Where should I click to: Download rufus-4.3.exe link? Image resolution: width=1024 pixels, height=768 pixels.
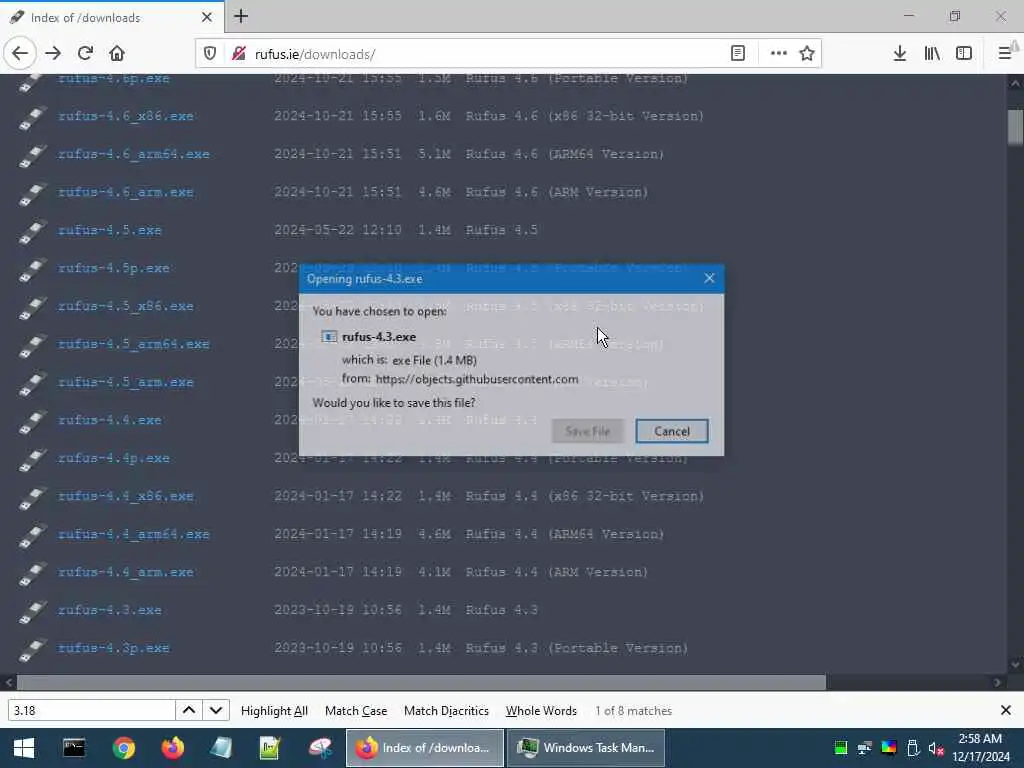point(110,610)
